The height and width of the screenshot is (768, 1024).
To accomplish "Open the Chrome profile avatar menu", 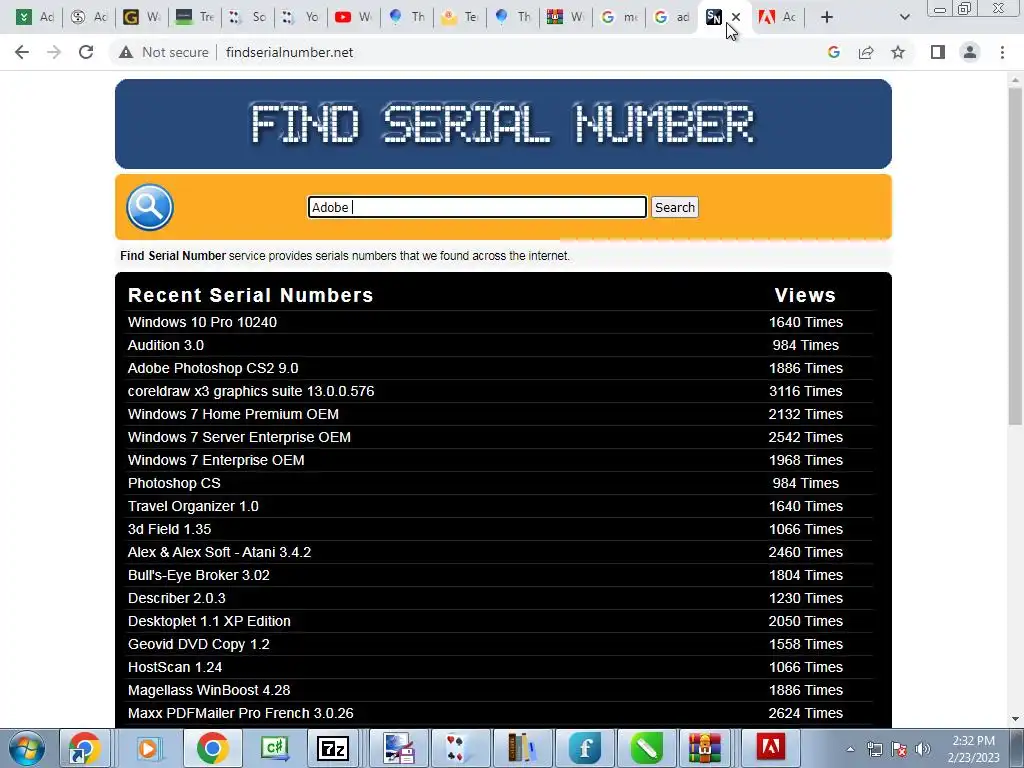I will tap(970, 52).
